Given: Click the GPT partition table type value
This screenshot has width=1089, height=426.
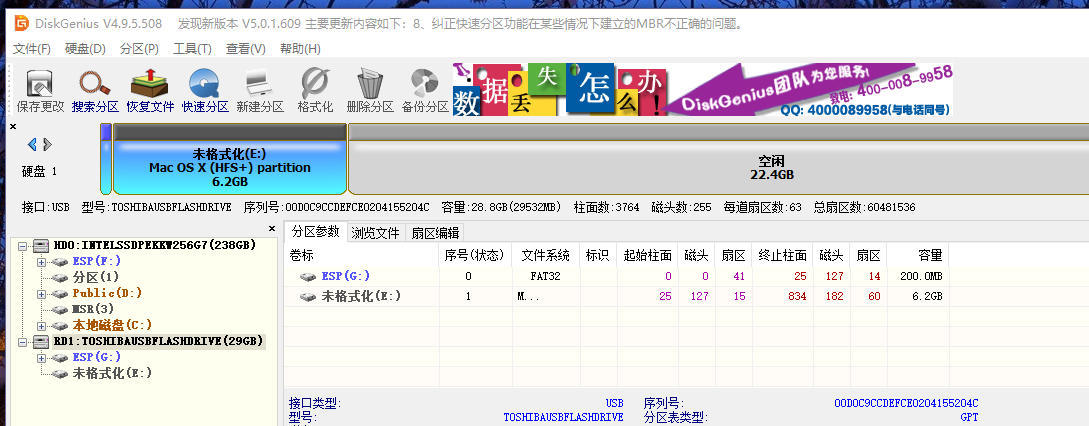Looking at the screenshot, I should click(x=969, y=418).
